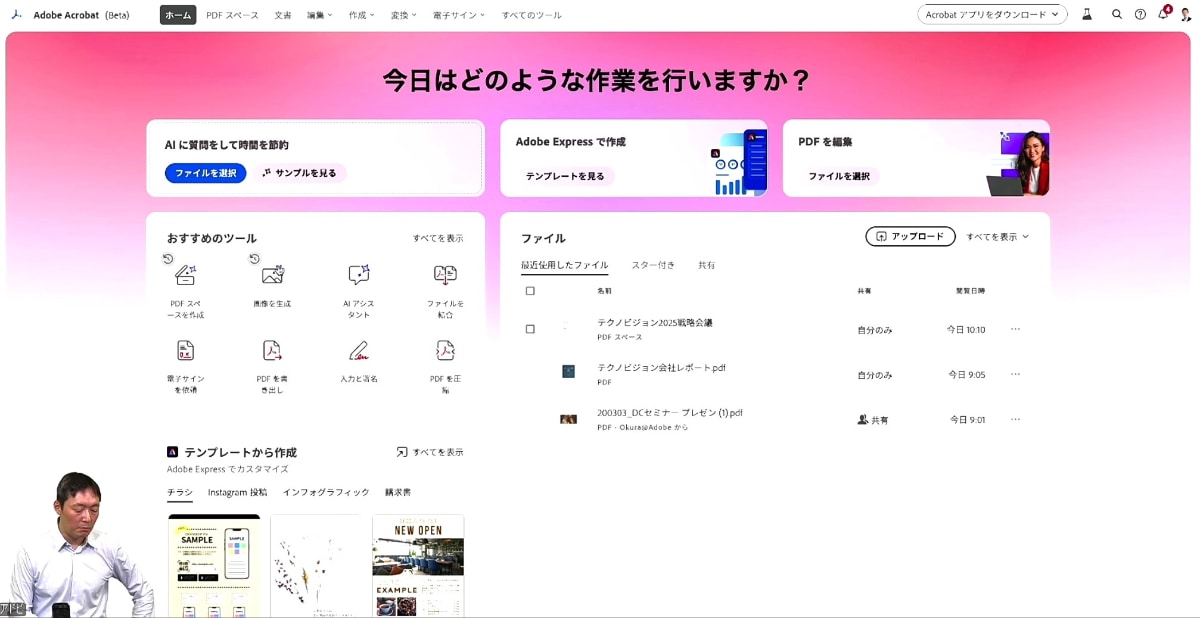Click the 共有 people icon in file row
This screenshot has height=618, width=1200.
point(863,420)
